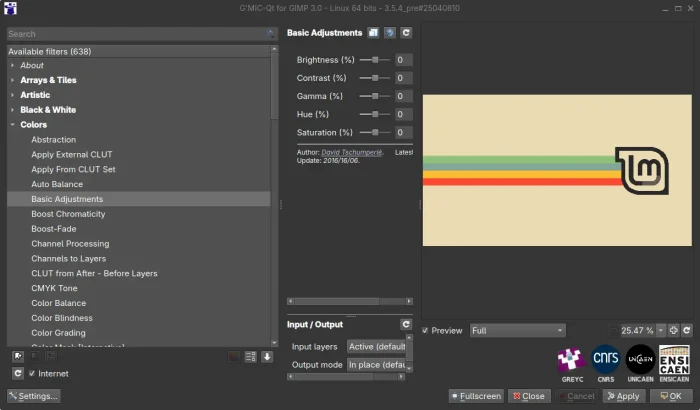The height and width of the screenshot is (410, 700).
Task: Disable the Internet checkbox
Action: click(x=32, y=373)
